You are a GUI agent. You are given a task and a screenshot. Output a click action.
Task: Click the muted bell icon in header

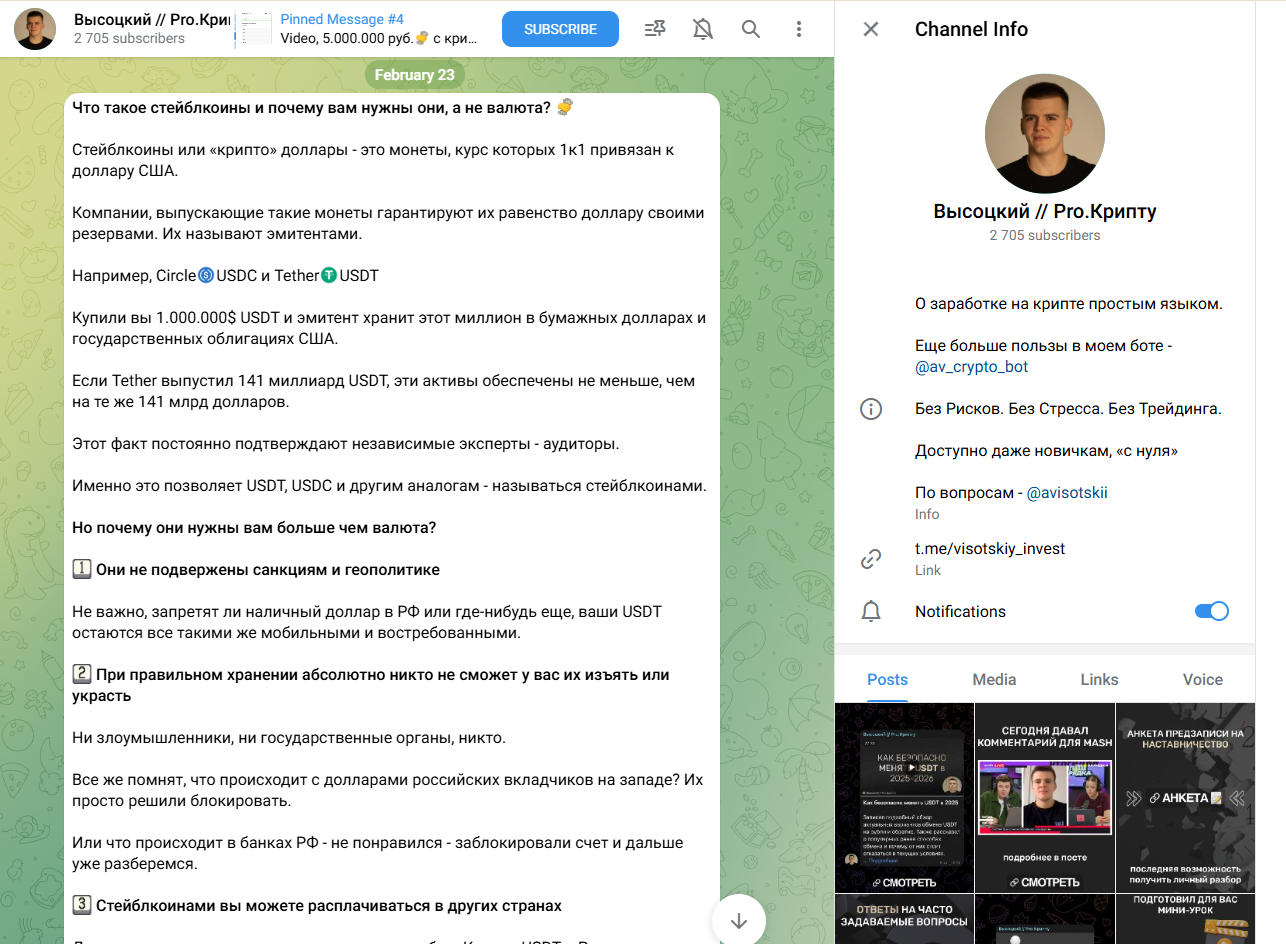(x=703, y=29)
